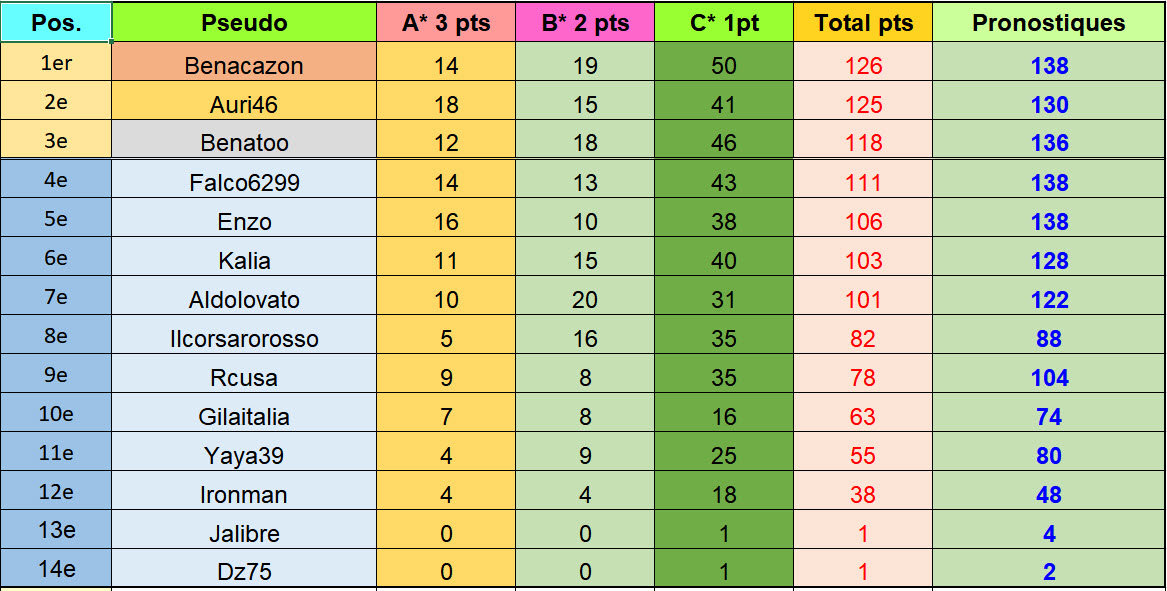The height and width of the screenshot is (591, 1167).
Task: Select Aldolovato's B* value of 20
Action: coord(585,300)
